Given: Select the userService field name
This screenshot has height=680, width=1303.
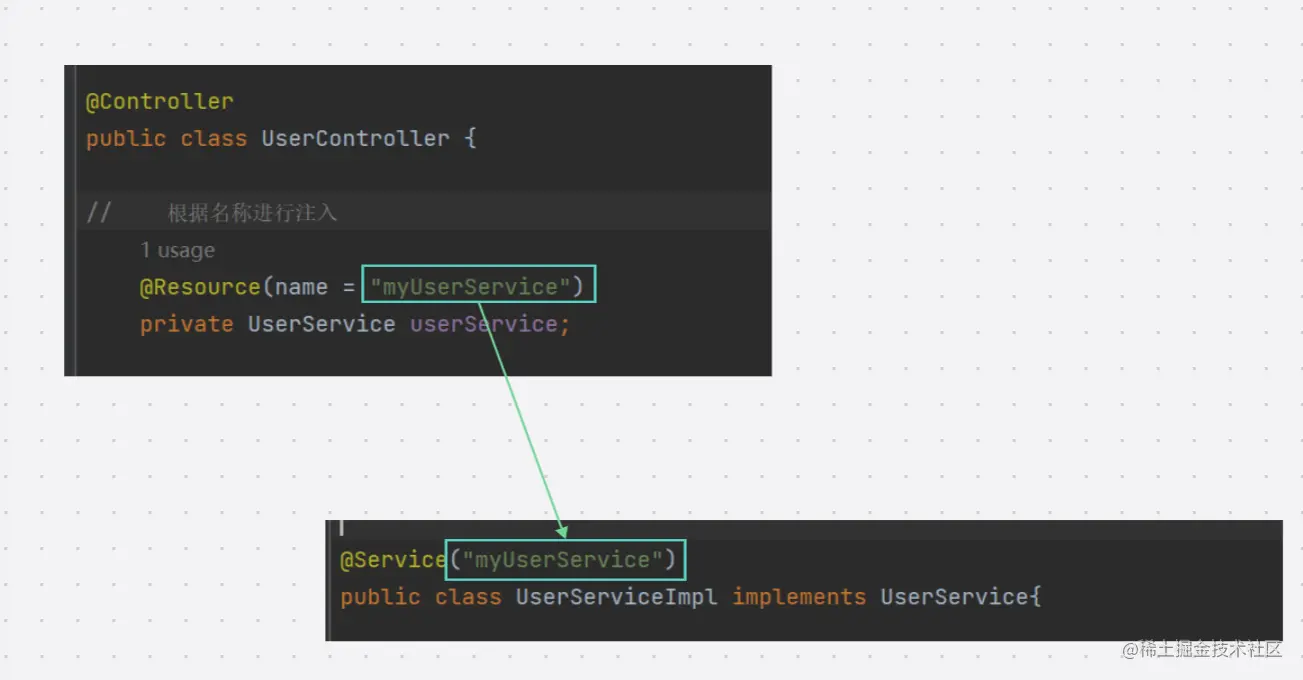Looking at the screenshot, I should point(483,324).
